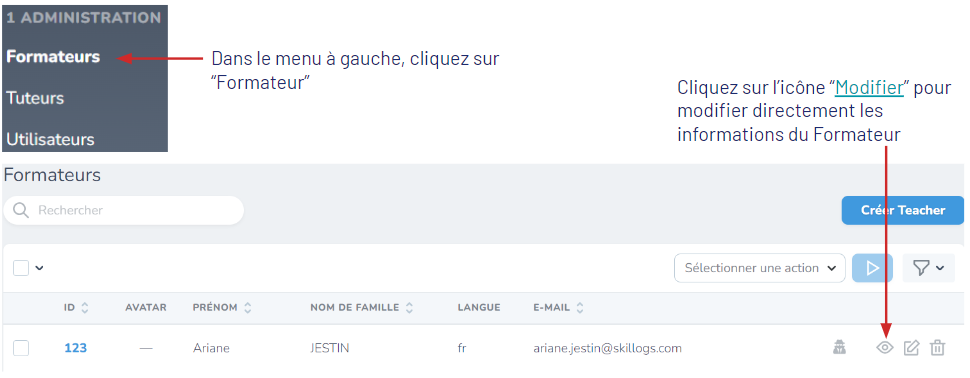Run selected action with play button
The height and width of the screenshot is (378, 970).
[x=872, y=268]
